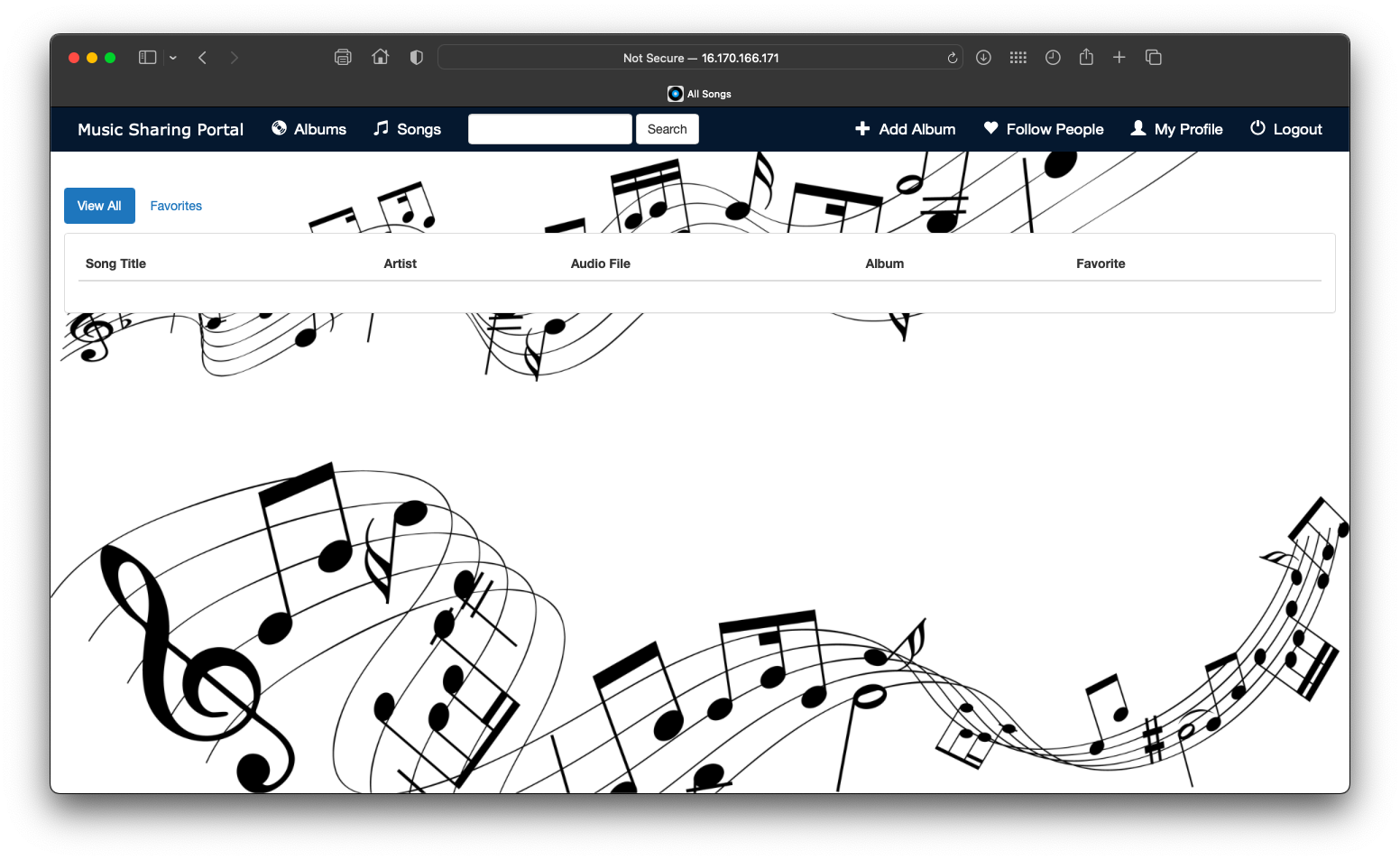Click the green fullscreen window button
This screenshot has height=860, width=1400.
tap(110, 58)
